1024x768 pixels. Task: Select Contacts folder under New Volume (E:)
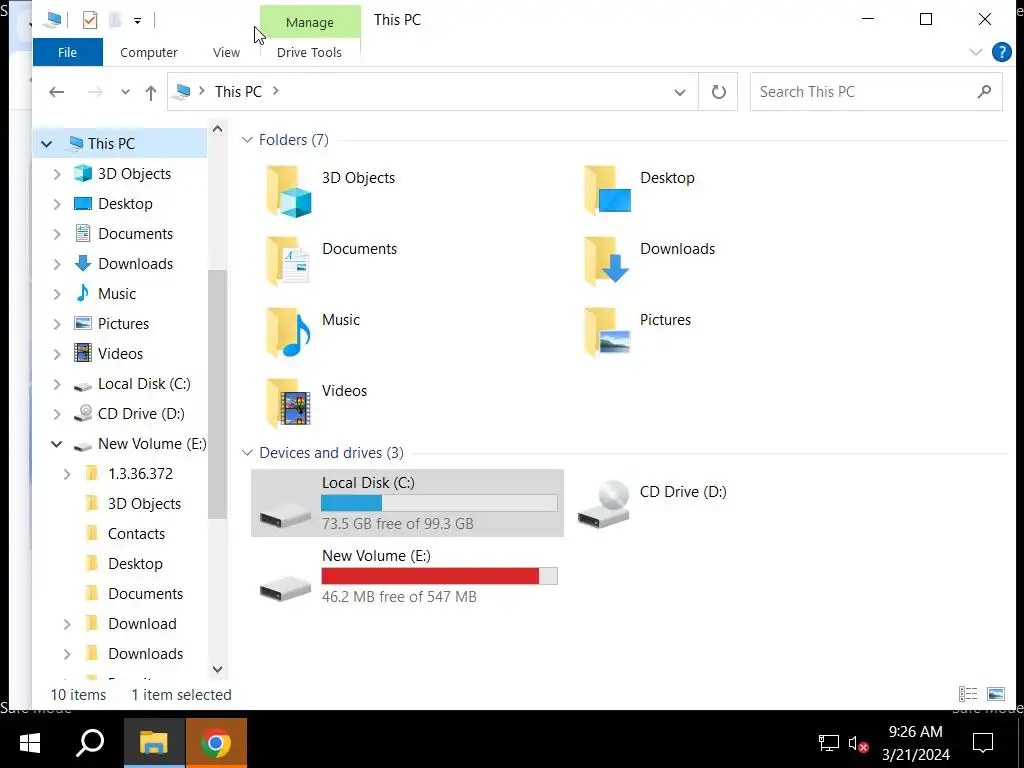[x=136, y=534]
